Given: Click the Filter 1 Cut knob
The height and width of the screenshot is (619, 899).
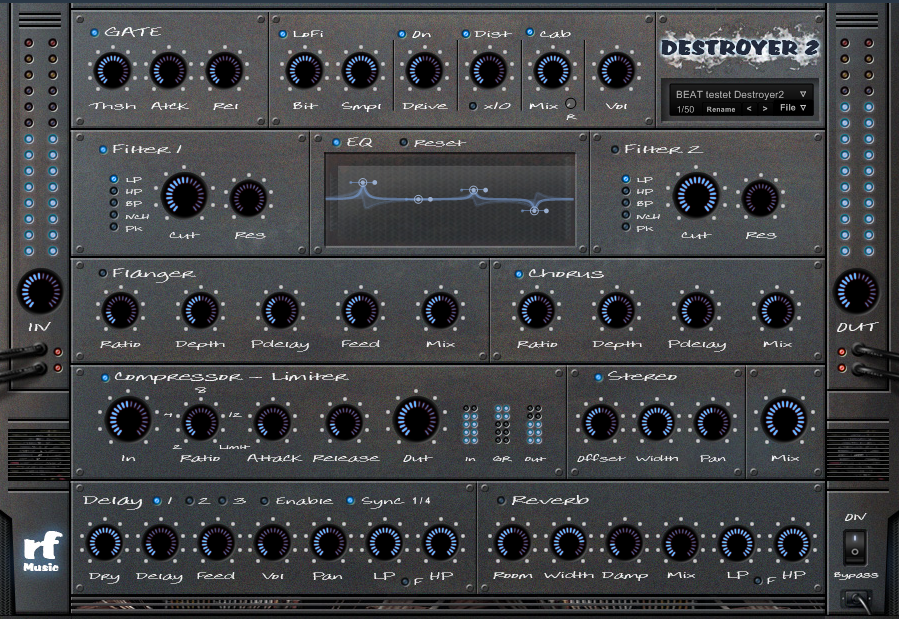Looking at the screenshot, I should (184, 195).
